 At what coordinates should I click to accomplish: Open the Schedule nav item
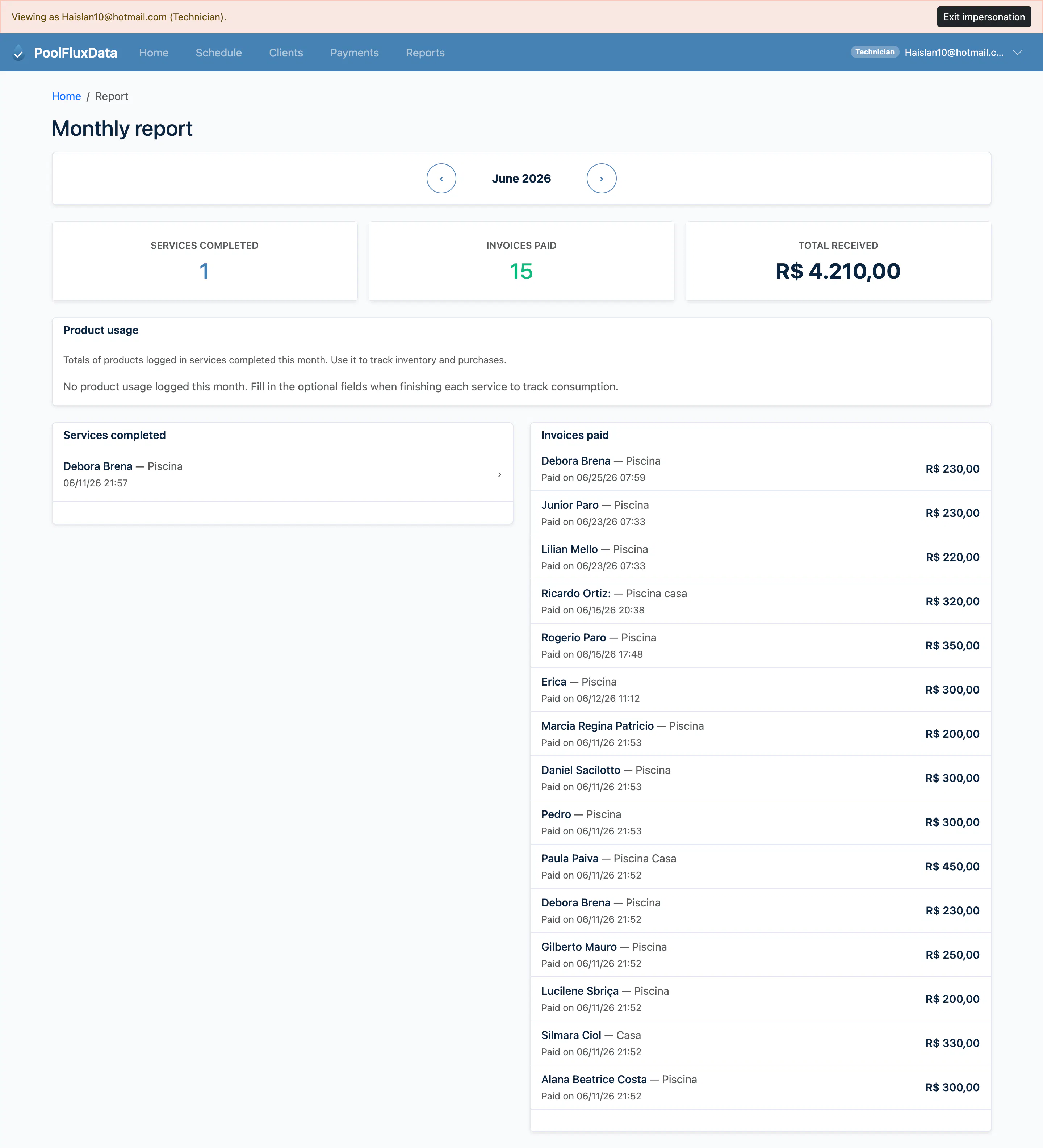pos(219,53)
